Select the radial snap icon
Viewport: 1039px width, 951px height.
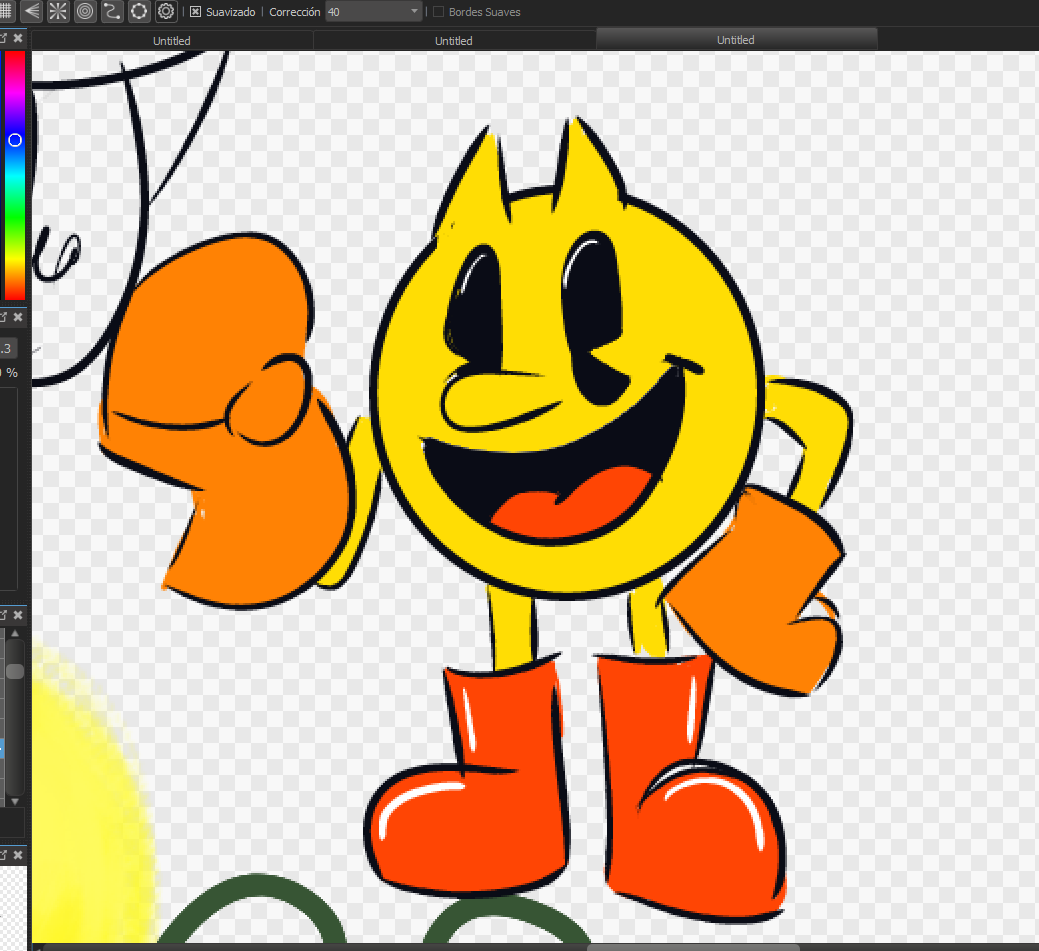[58, 11]
